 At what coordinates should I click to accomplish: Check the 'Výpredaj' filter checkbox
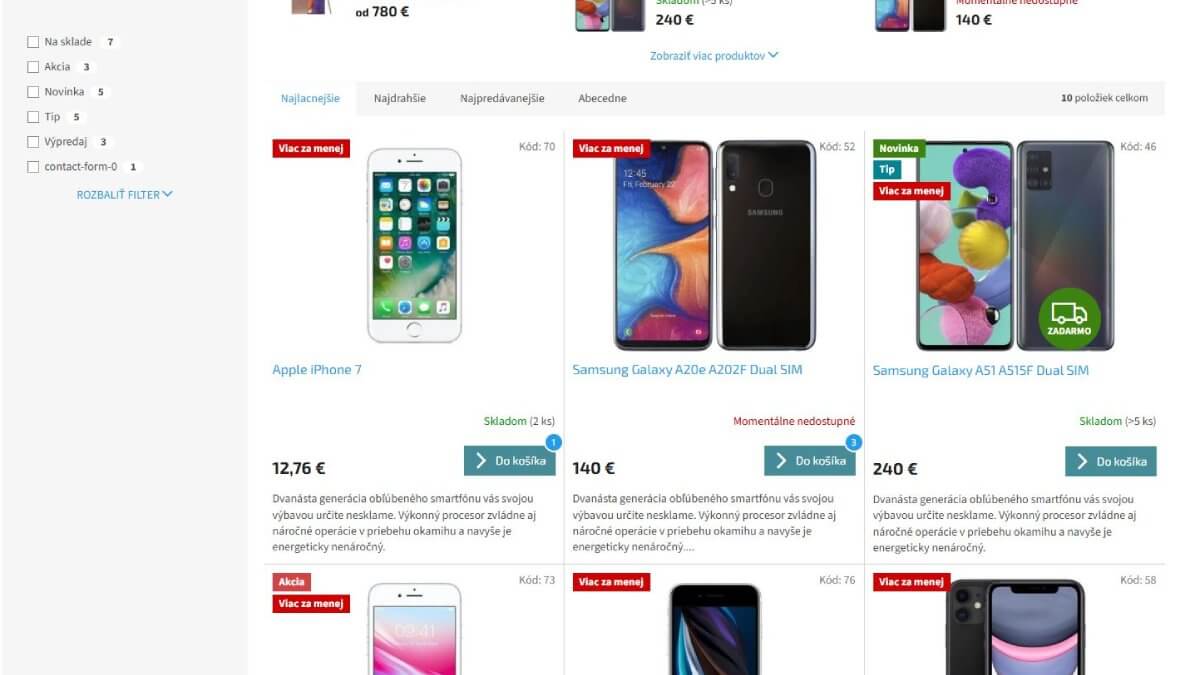33,142
